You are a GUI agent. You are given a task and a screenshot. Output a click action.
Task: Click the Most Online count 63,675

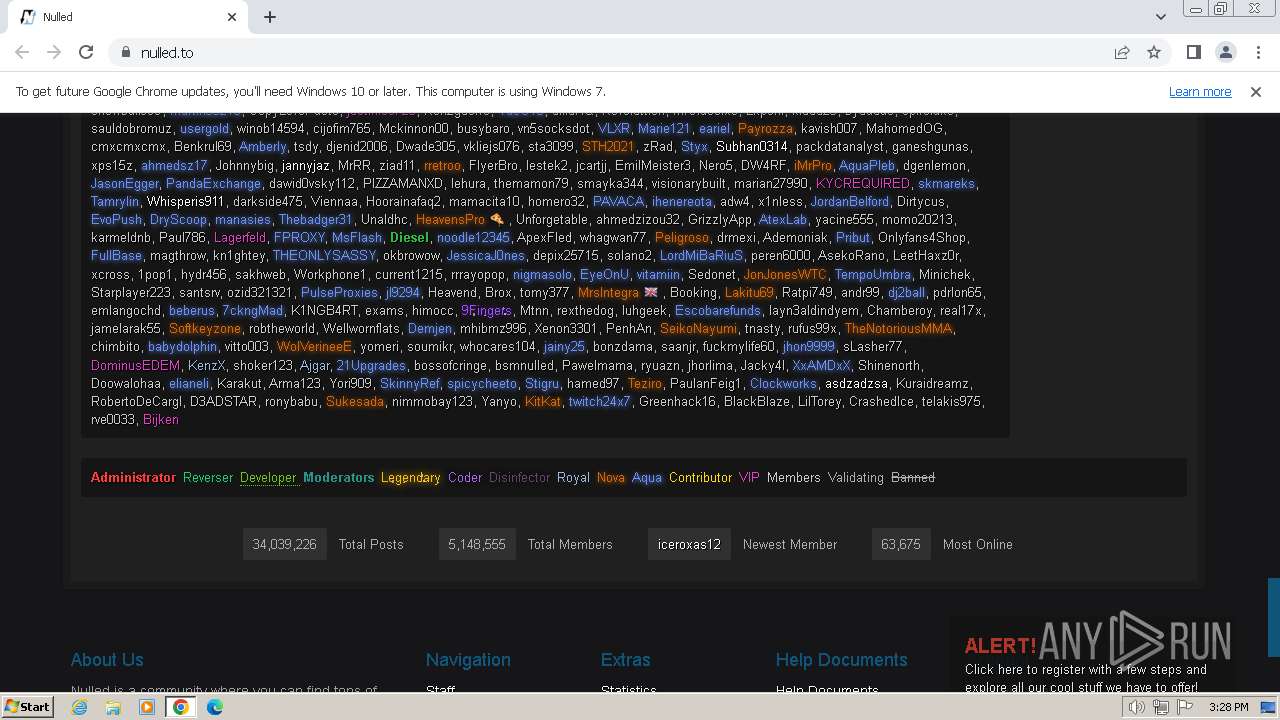click(x=901, y=544)
